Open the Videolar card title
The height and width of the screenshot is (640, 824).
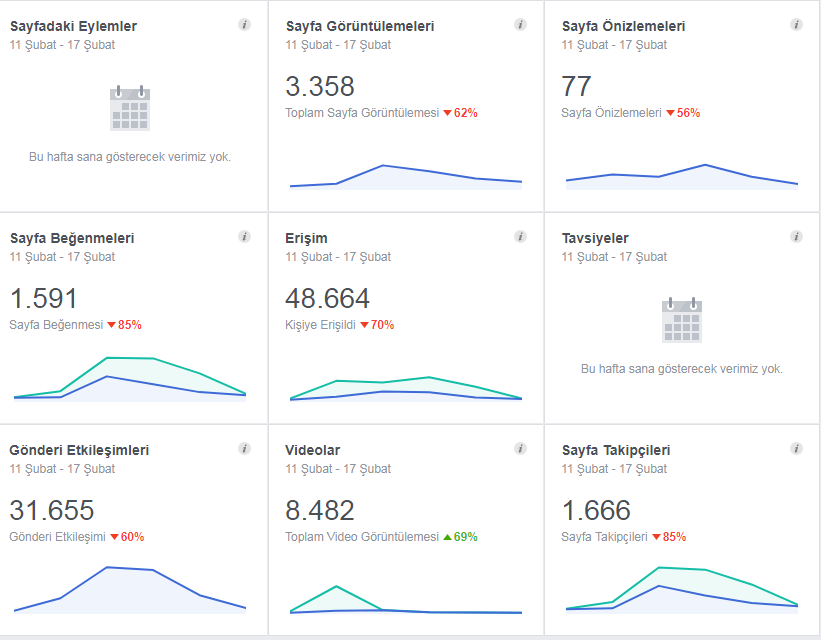pyautogui.click(x=313, y=450)
